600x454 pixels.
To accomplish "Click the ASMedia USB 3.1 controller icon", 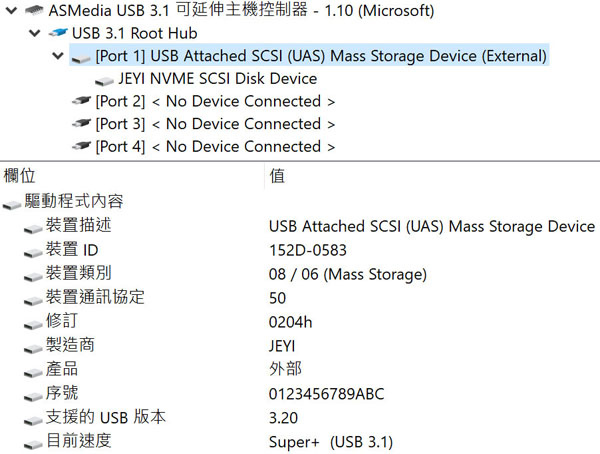I will tap(33, 12).
